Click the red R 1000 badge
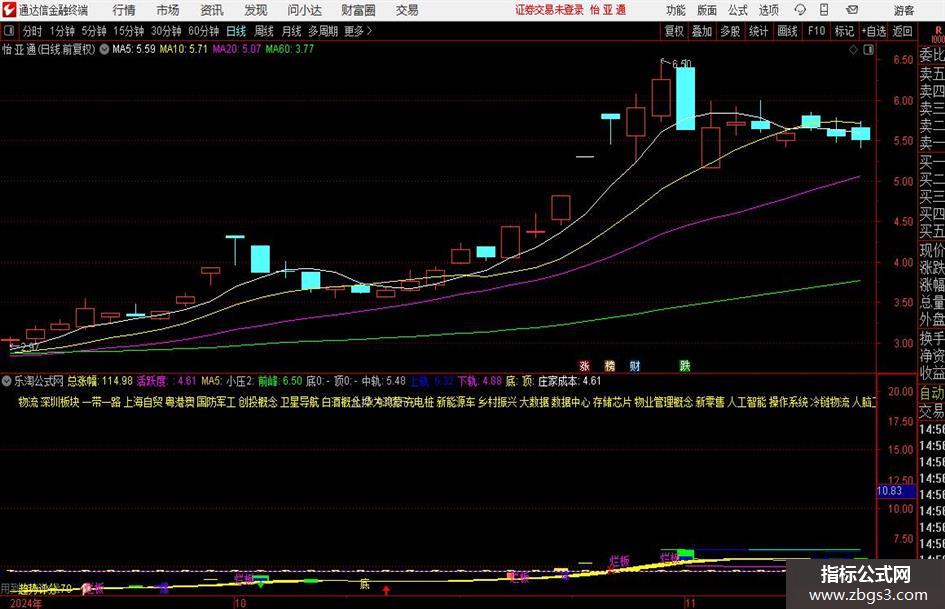Screen dimensions: 945x609 click(937, 36)
